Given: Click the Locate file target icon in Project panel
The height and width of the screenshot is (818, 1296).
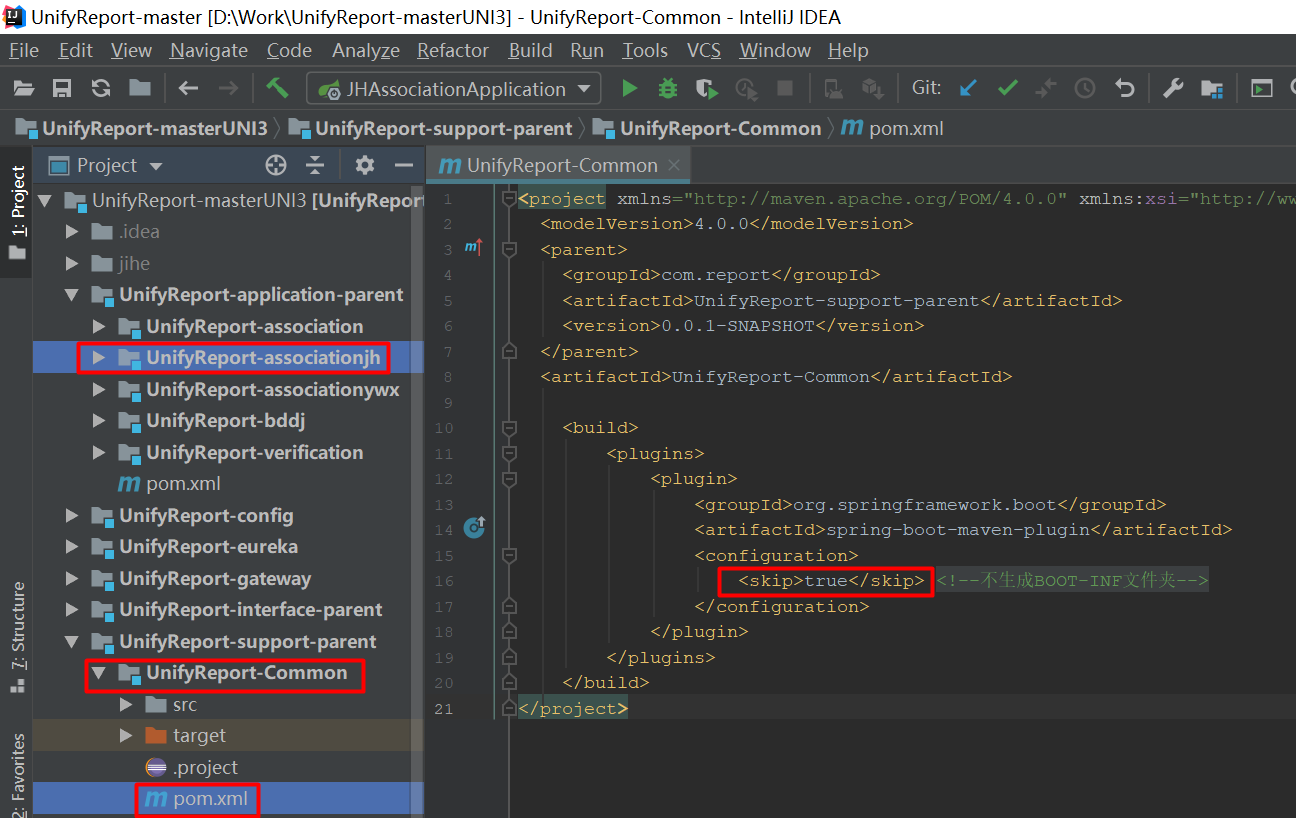Looking at the screenshot, I should coord(276,165).
